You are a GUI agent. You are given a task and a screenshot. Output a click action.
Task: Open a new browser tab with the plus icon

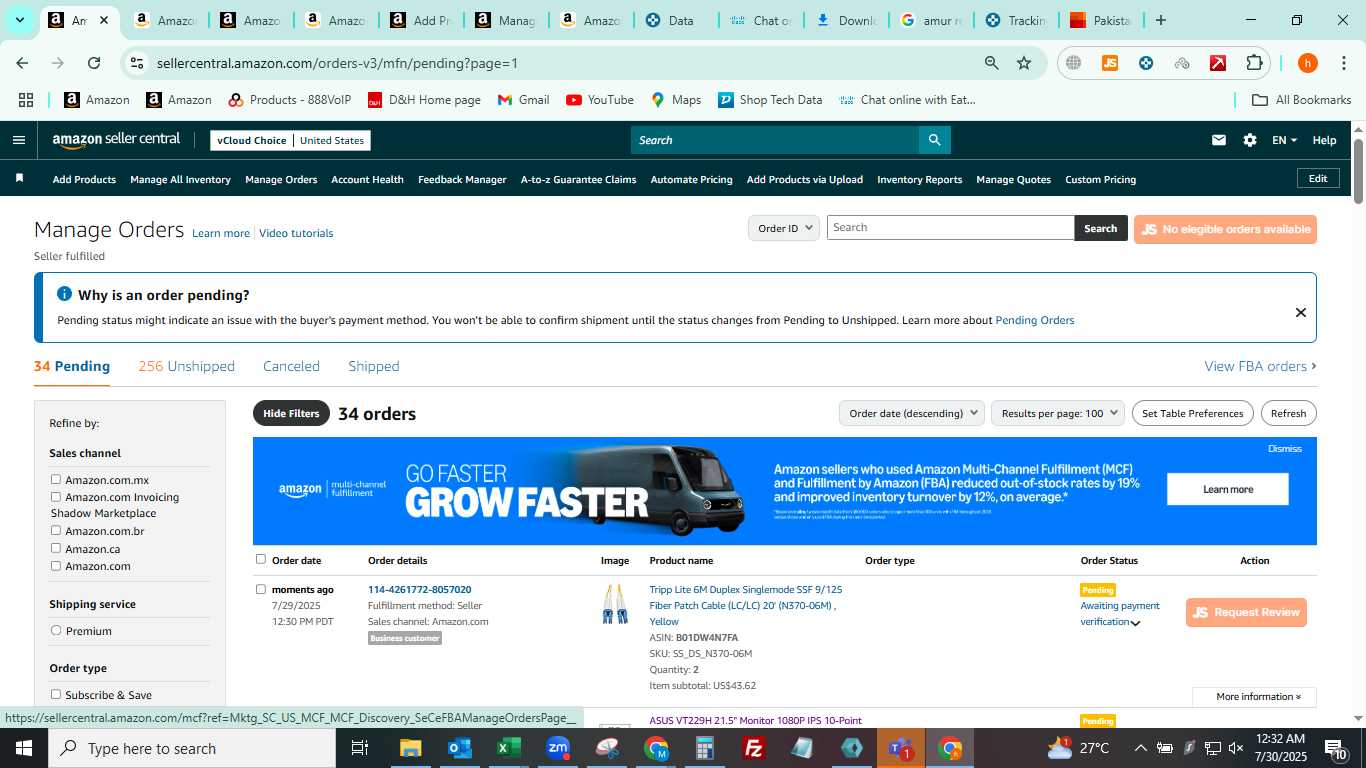click(x=1160, y=20)
